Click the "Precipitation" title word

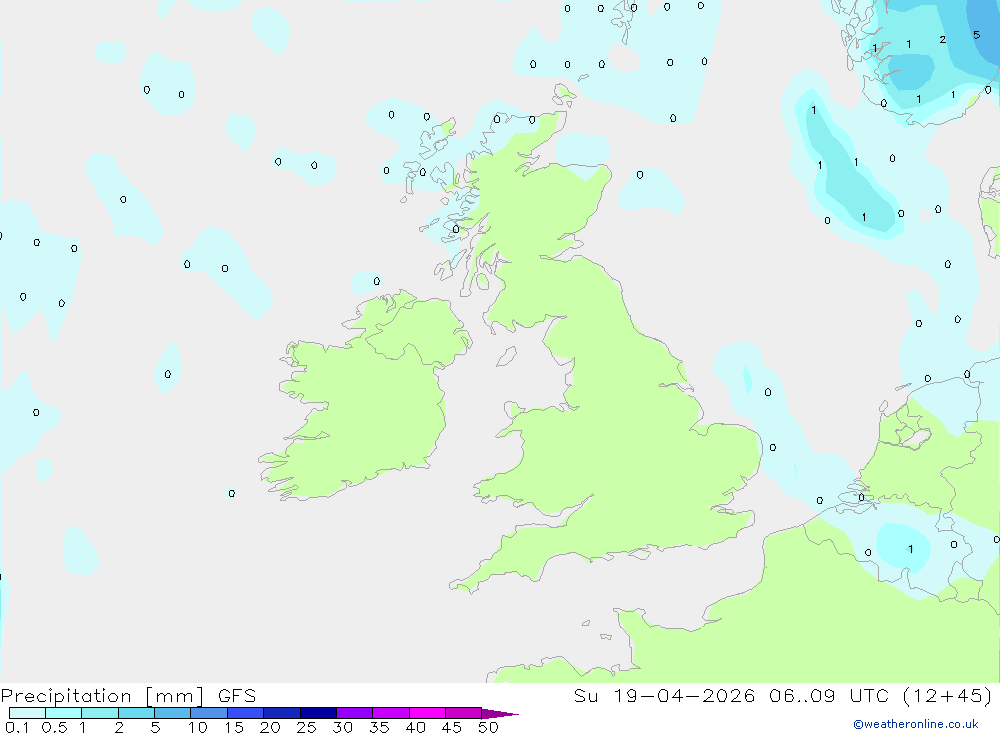pyautogui.click(x=66, y=696)
